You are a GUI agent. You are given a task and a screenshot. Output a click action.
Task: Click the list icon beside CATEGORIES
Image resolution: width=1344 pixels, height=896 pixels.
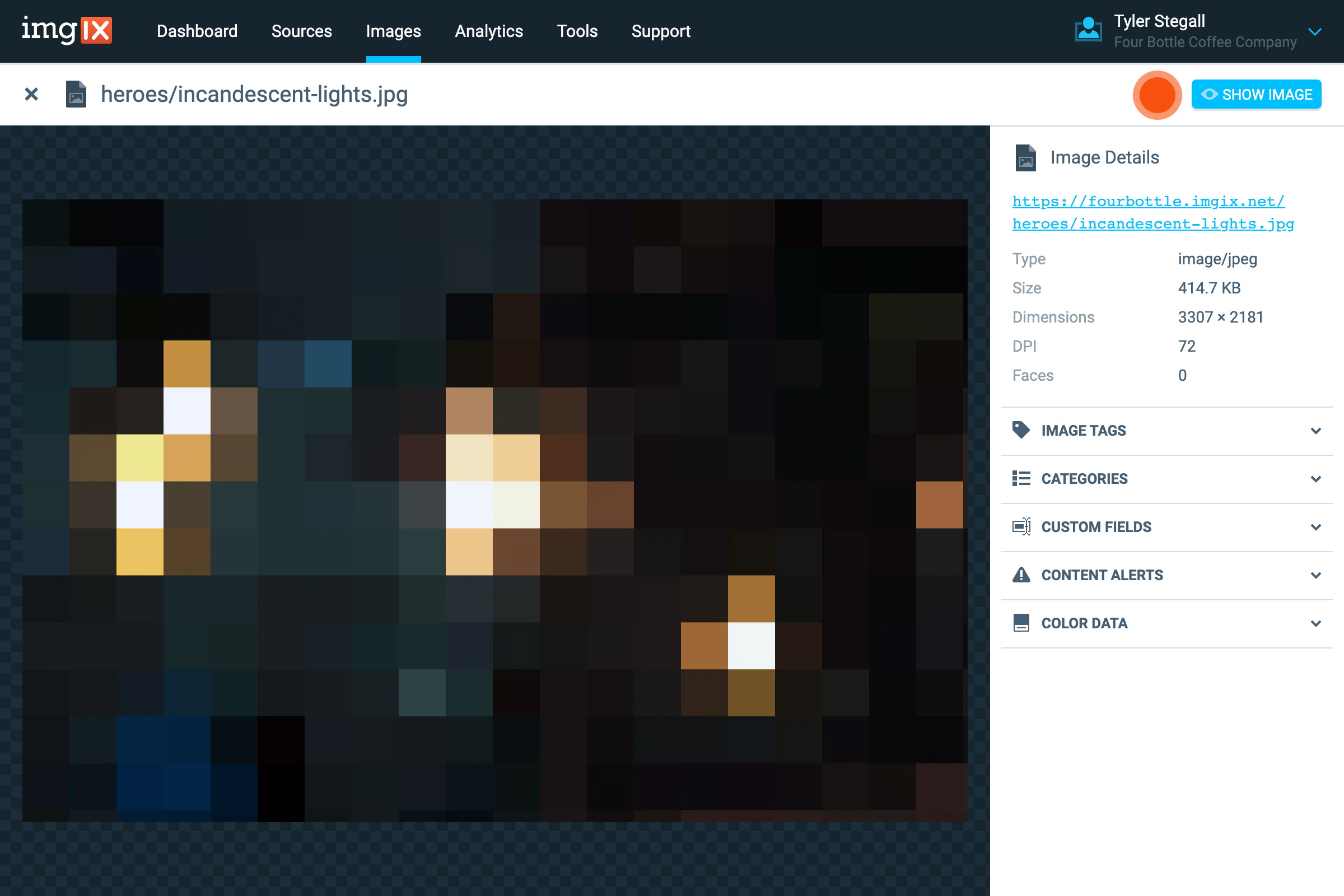(1021, 478)
